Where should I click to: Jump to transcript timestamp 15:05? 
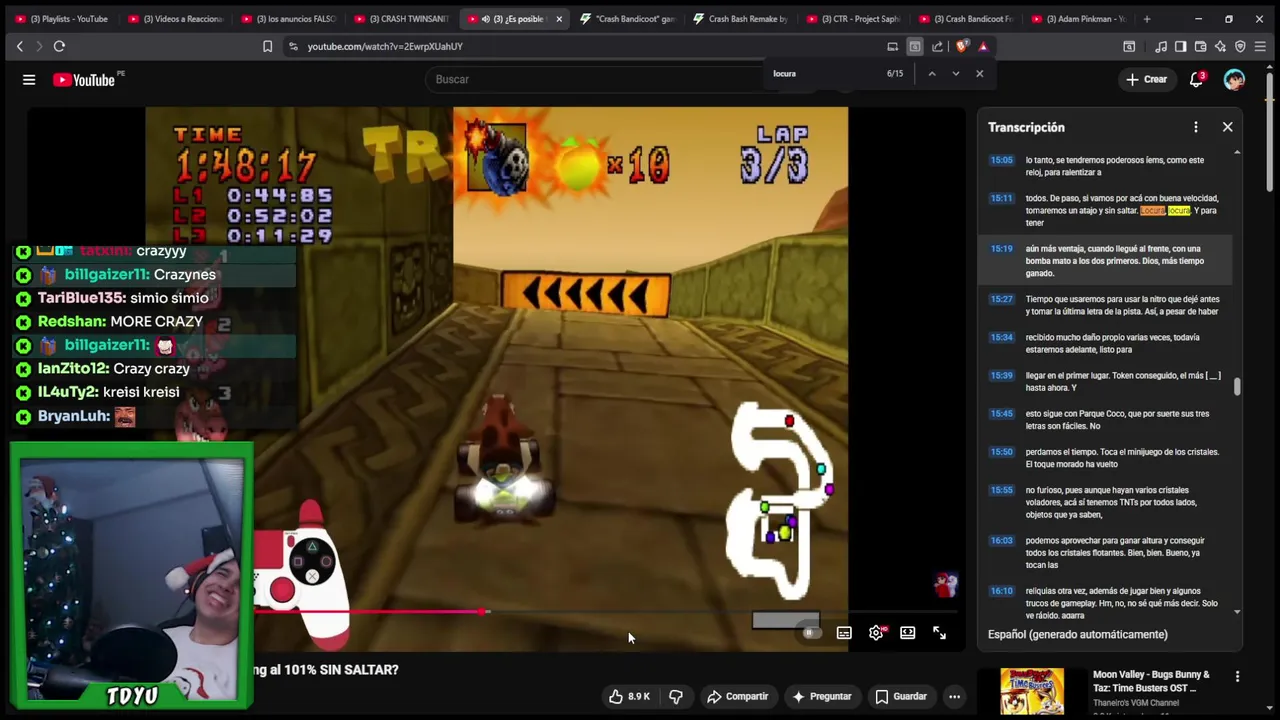point(1001,160)
